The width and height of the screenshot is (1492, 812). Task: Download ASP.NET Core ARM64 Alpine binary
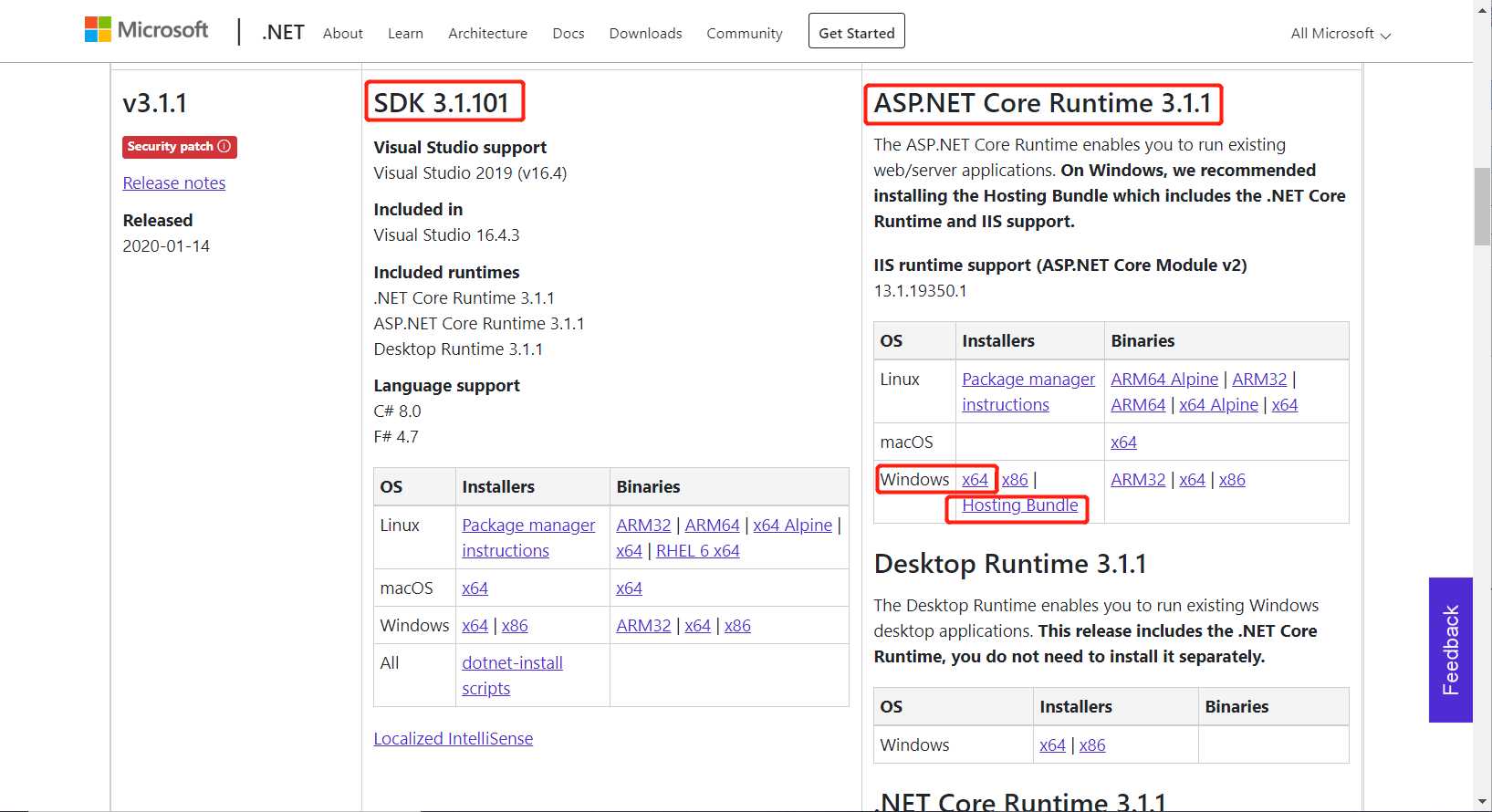click(x=1164, y=379)
